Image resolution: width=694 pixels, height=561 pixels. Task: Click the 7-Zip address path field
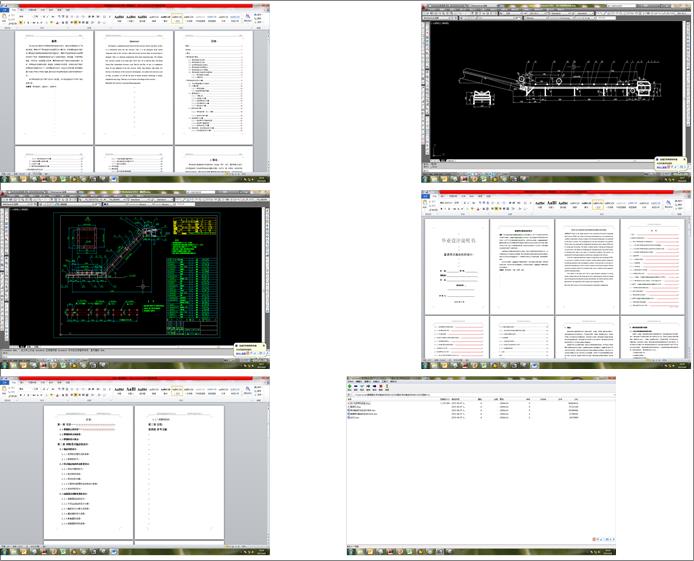[x=482, y=395]
